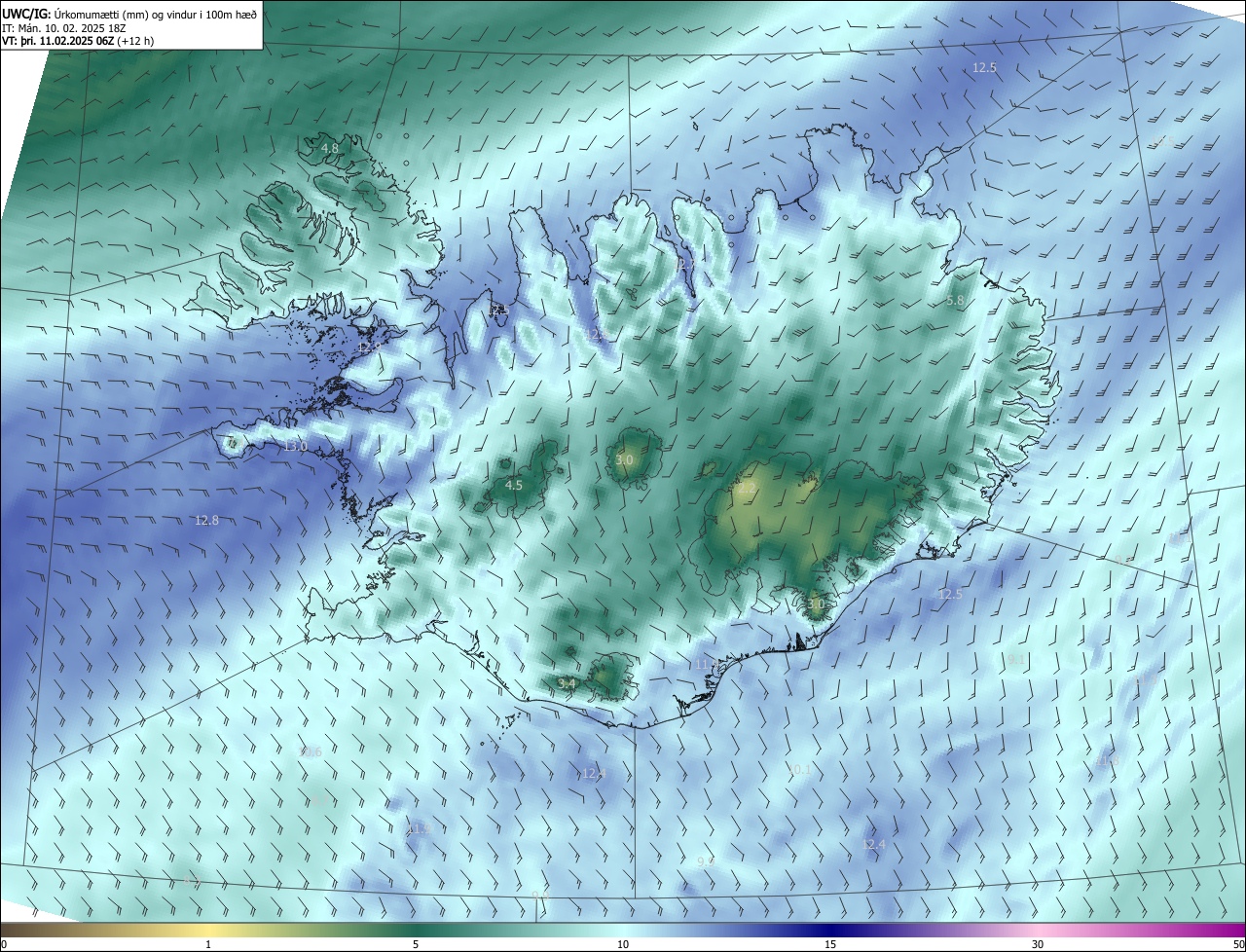Click the color scale tick label 10

point(623,945)
